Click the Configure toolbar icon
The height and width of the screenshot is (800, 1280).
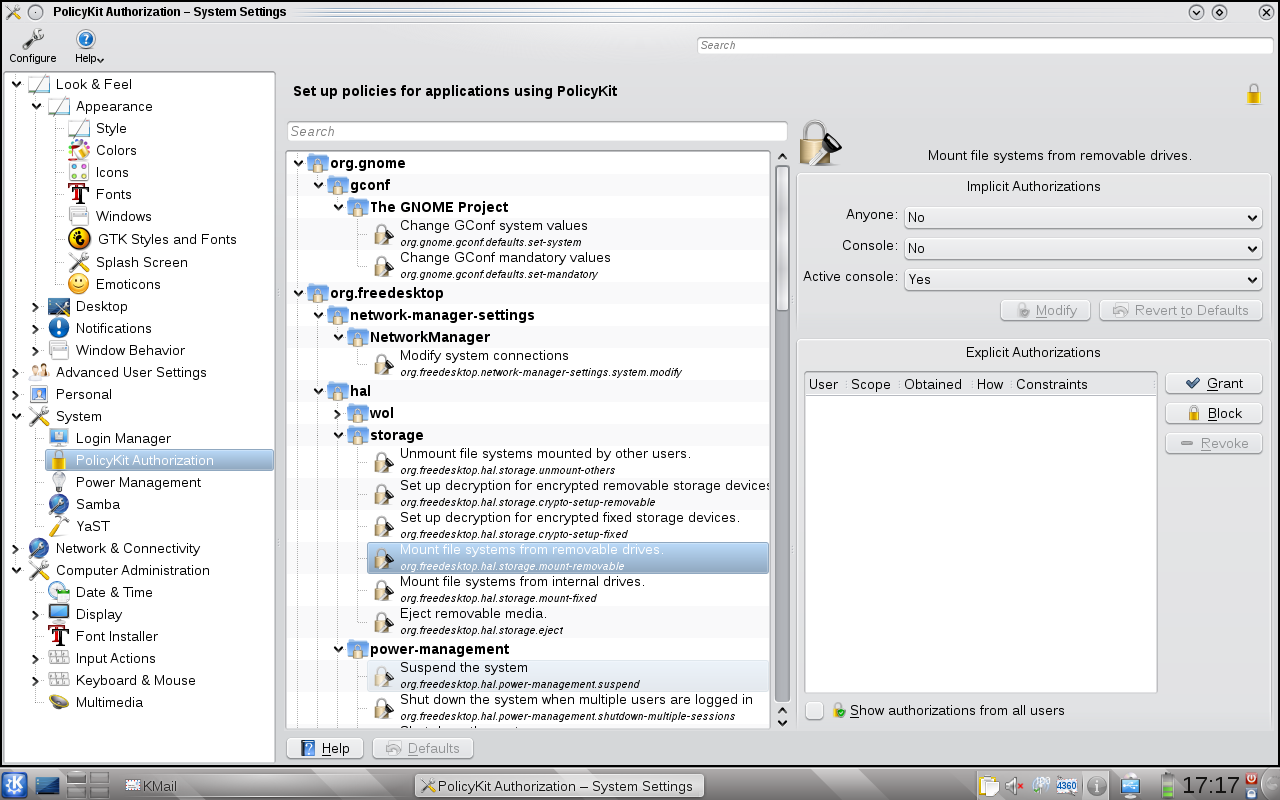tap(33, 40)
